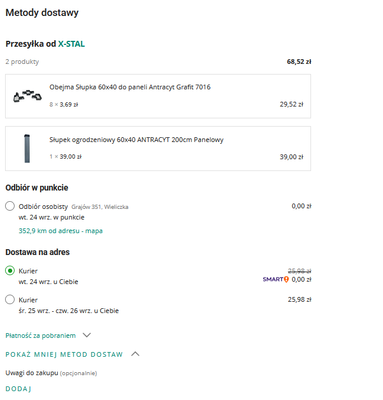This screenshot has height=400, width=383.
Task: Choose Kurier śr. 25 wrz. delivery option
Action: click(x=10, y=300)
